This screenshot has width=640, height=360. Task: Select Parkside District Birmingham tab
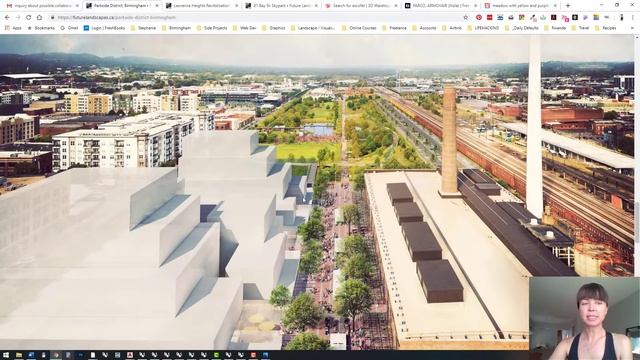[122, 6]
